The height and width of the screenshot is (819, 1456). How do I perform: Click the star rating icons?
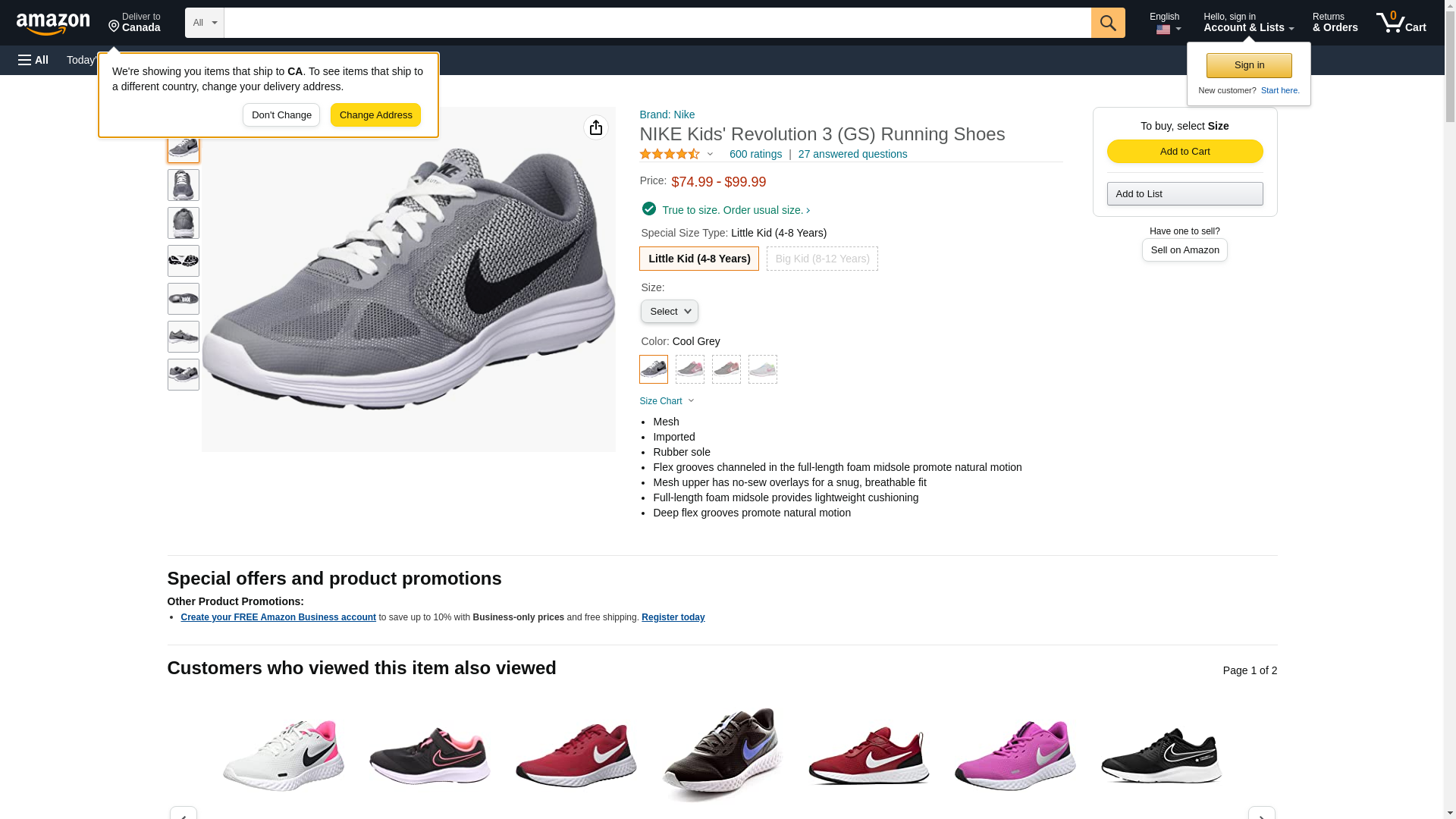pos(670,154)
